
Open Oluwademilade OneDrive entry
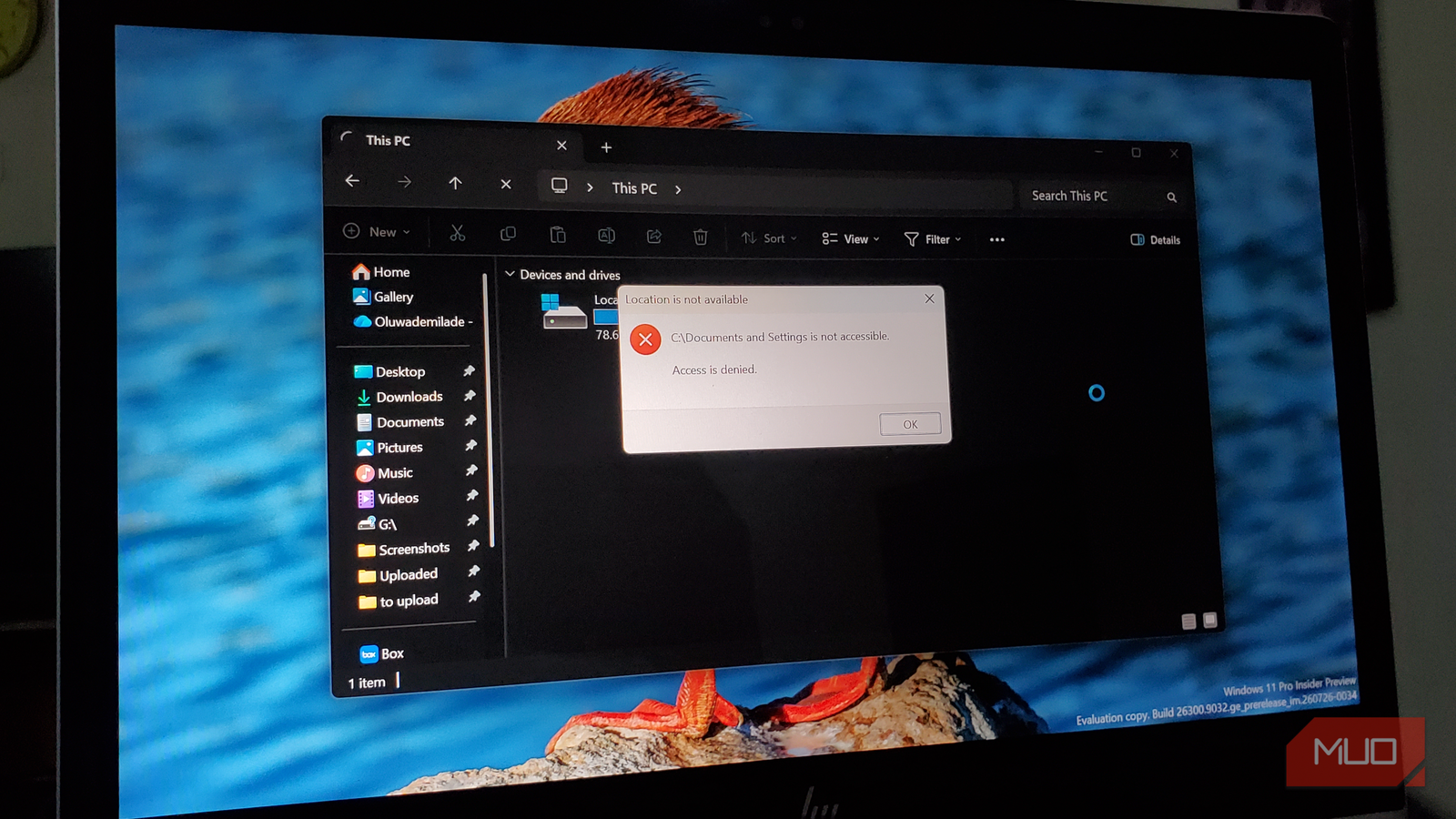[413, 321]
